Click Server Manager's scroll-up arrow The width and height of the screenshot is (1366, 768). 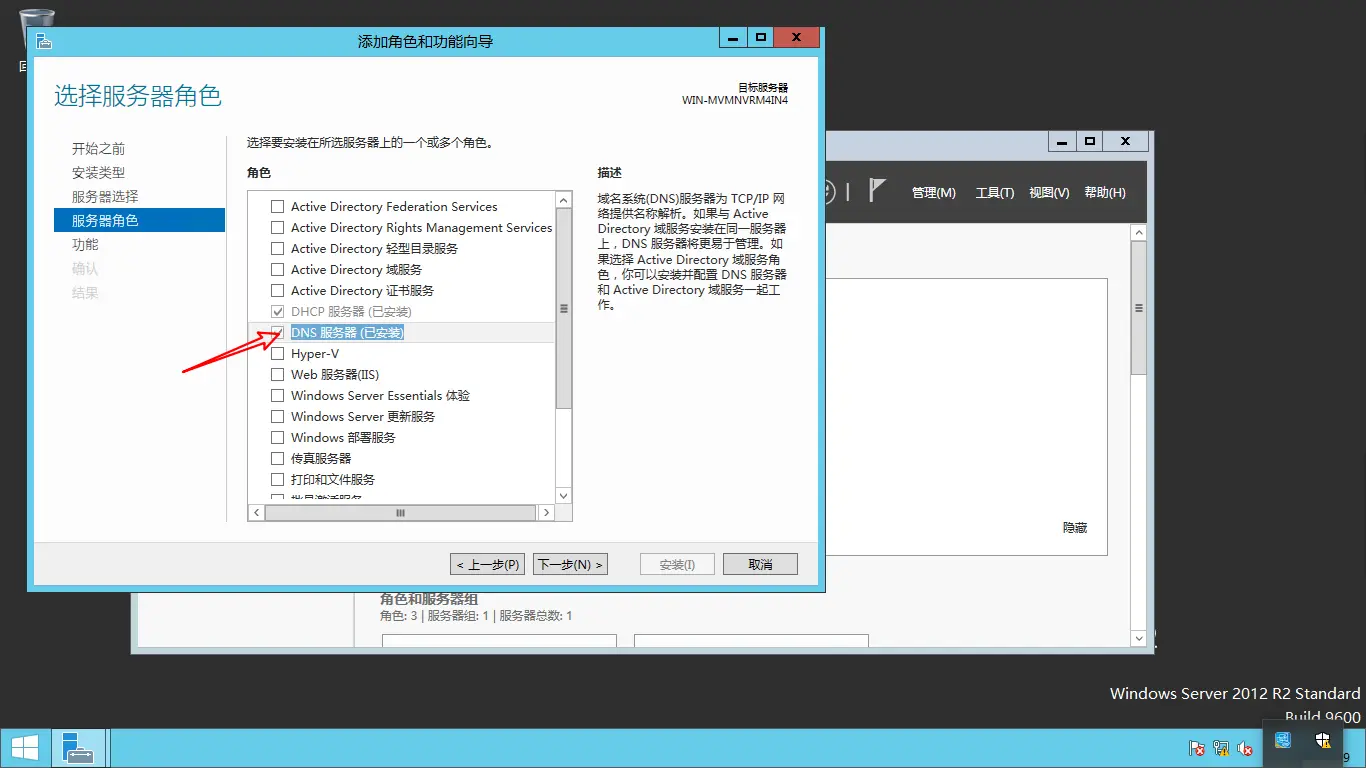pyautogui.click(x=1139, y=232)
